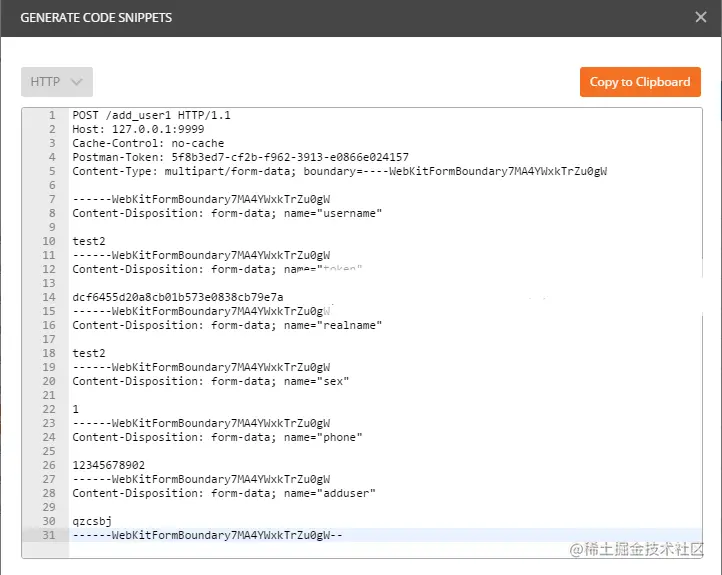Click the name="sex" Content-Disposition line
722x575 pixels.
pos(210,381)
